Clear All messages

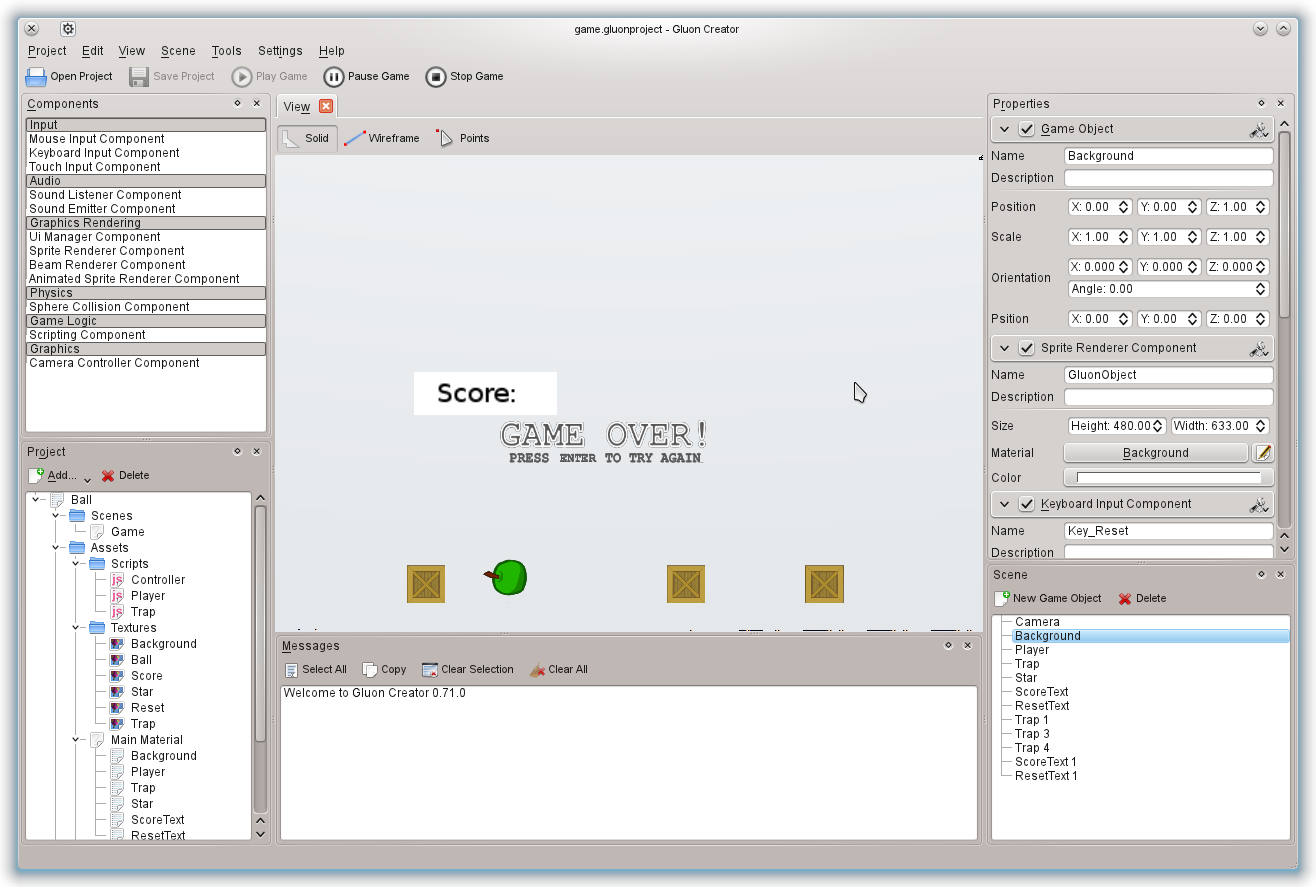pos(558,670)
